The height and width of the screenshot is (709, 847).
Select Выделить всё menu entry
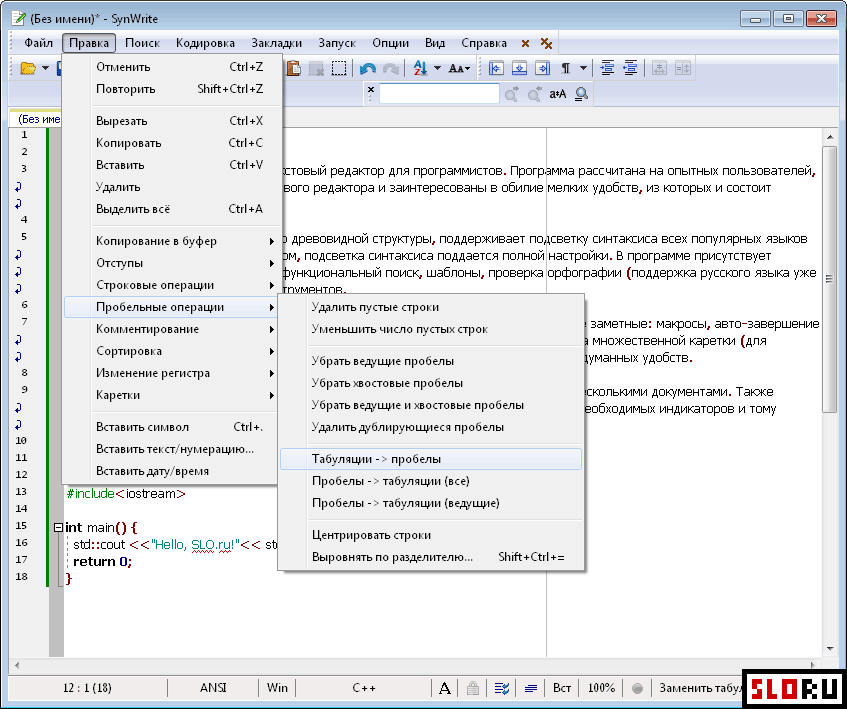point(172,209)
